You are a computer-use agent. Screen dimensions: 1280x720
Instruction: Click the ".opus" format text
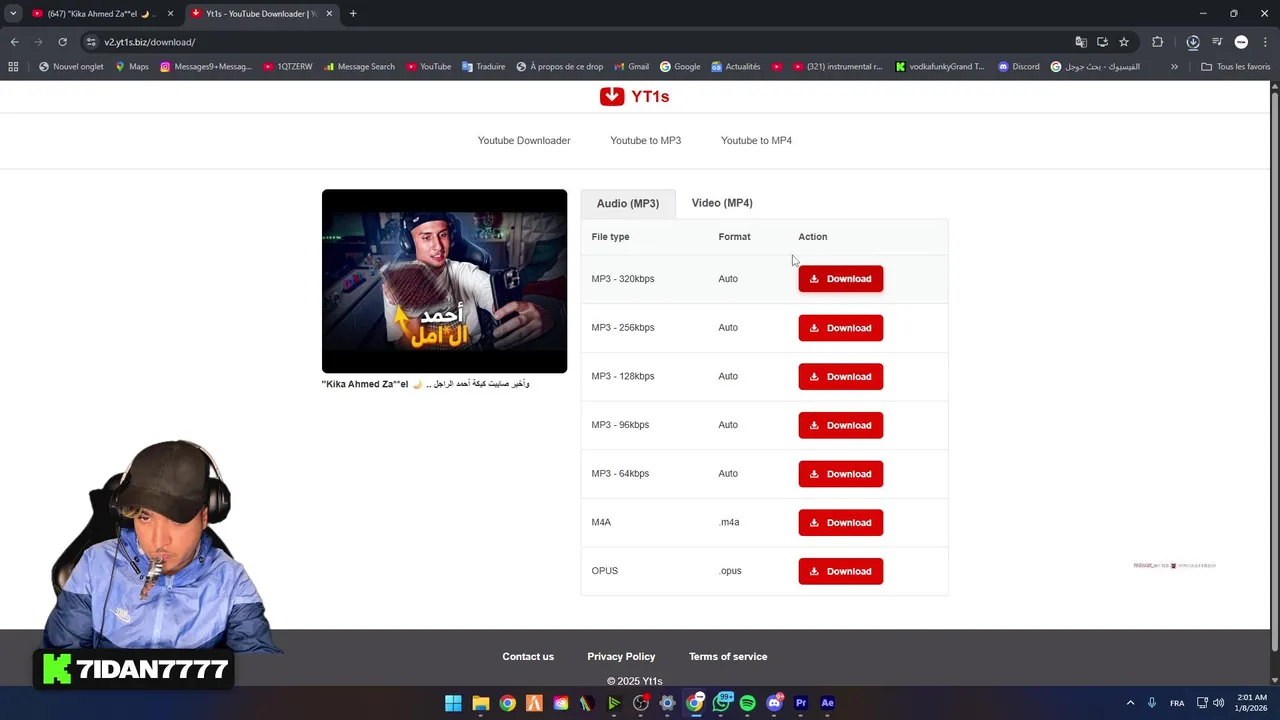click(x=730, y=571)
